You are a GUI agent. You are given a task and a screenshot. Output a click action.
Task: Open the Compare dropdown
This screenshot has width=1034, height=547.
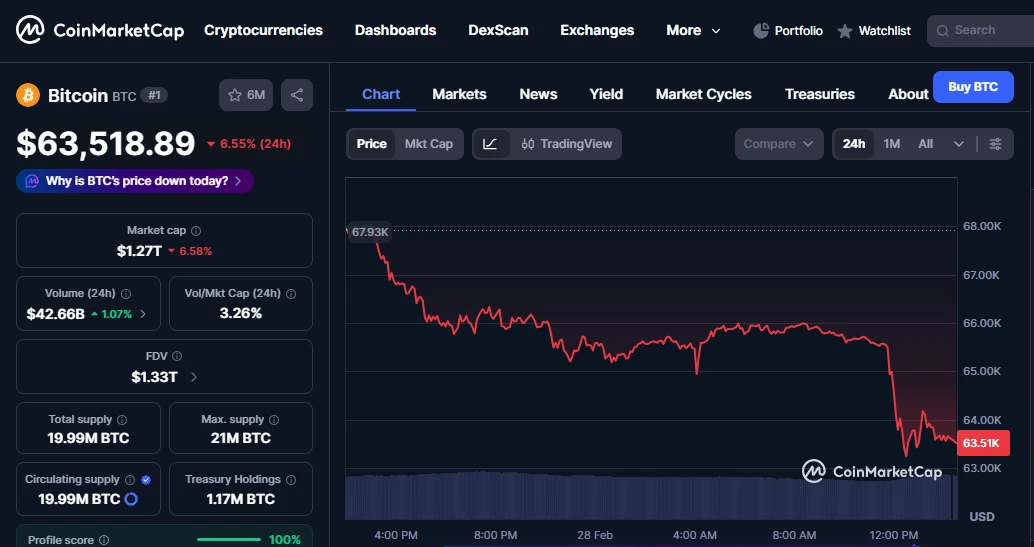(779, 144)
